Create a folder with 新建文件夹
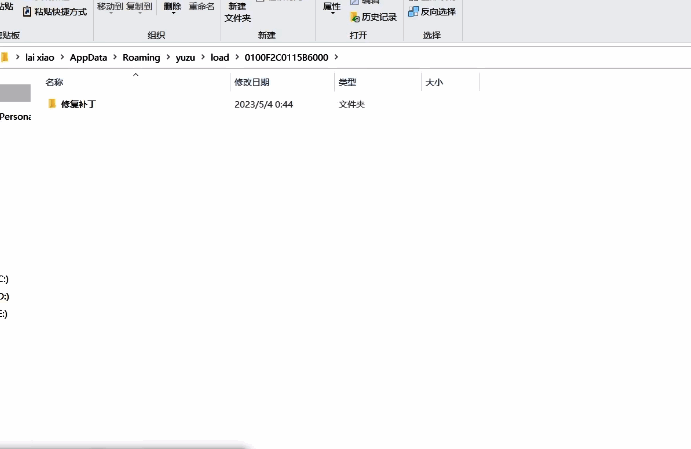The height and width of the screenshot is (449, 691). (238, 12)
